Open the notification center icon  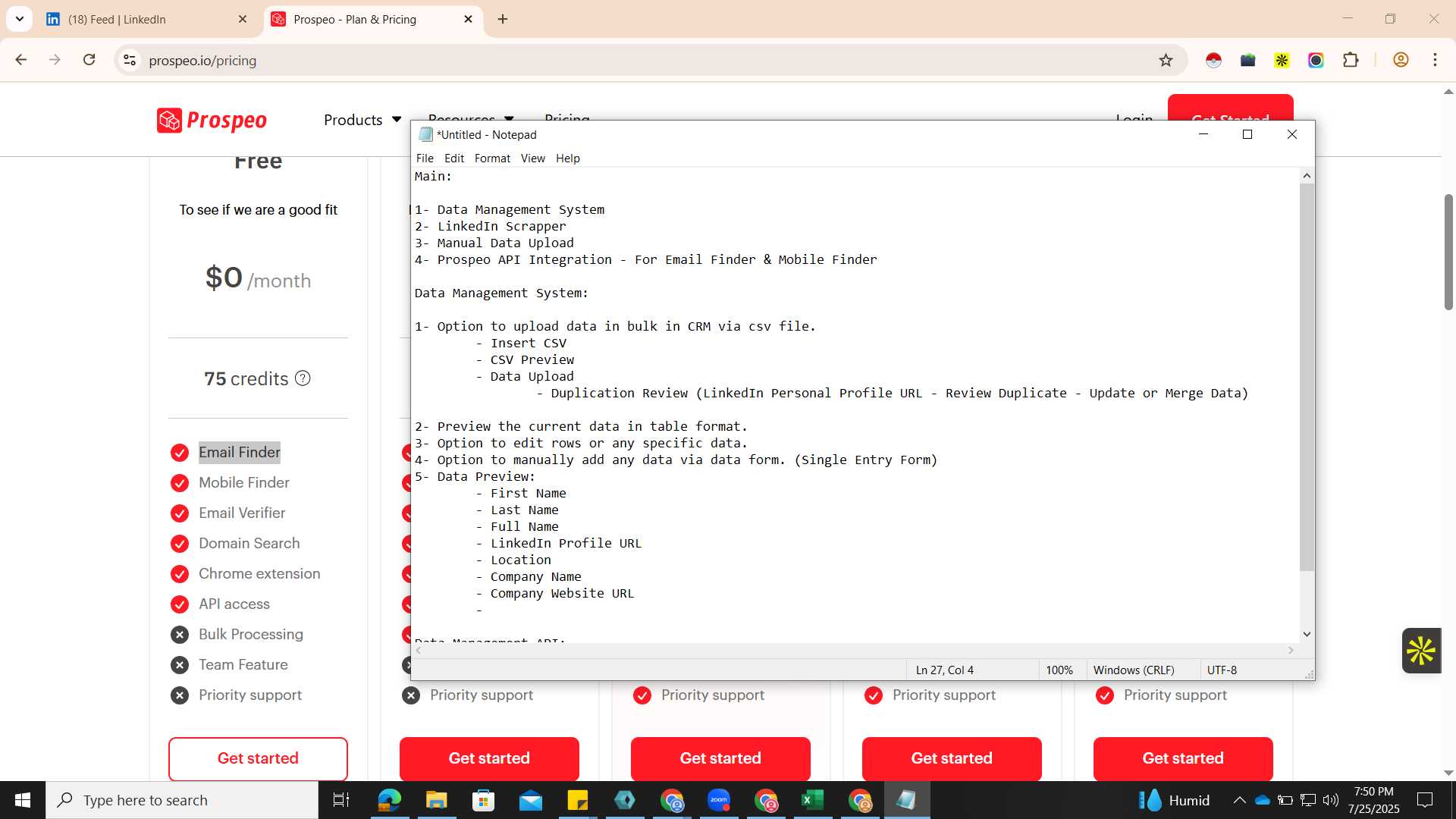pos(1425,800)
